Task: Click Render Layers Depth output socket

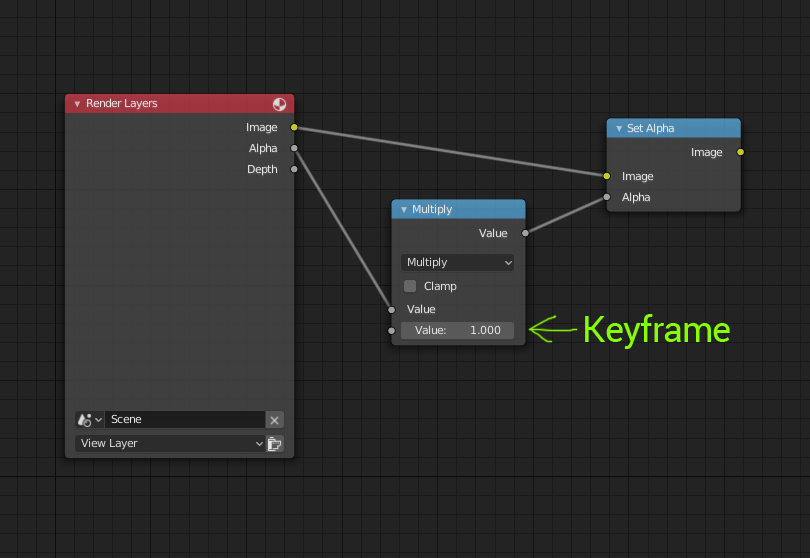Action: click(x=294, y=169)
